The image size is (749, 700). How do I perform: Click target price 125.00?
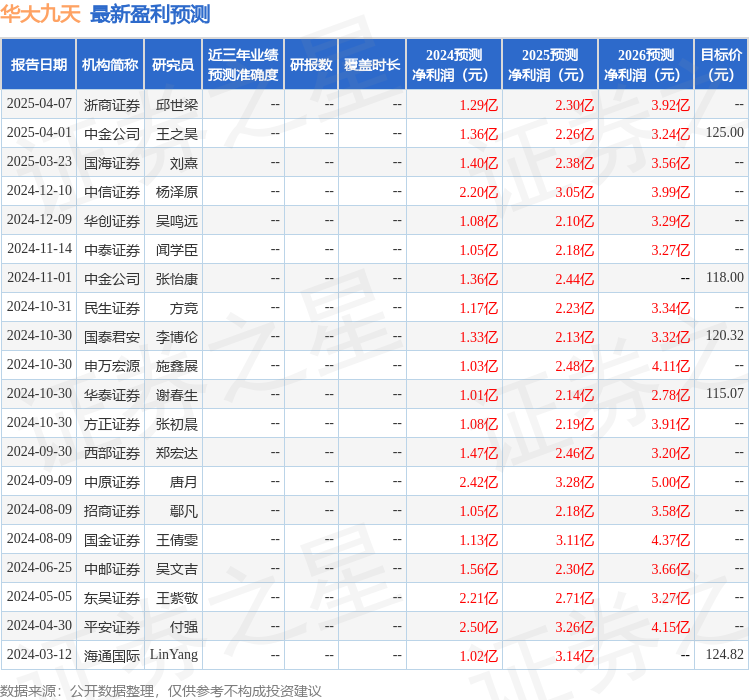click(725, 132)
